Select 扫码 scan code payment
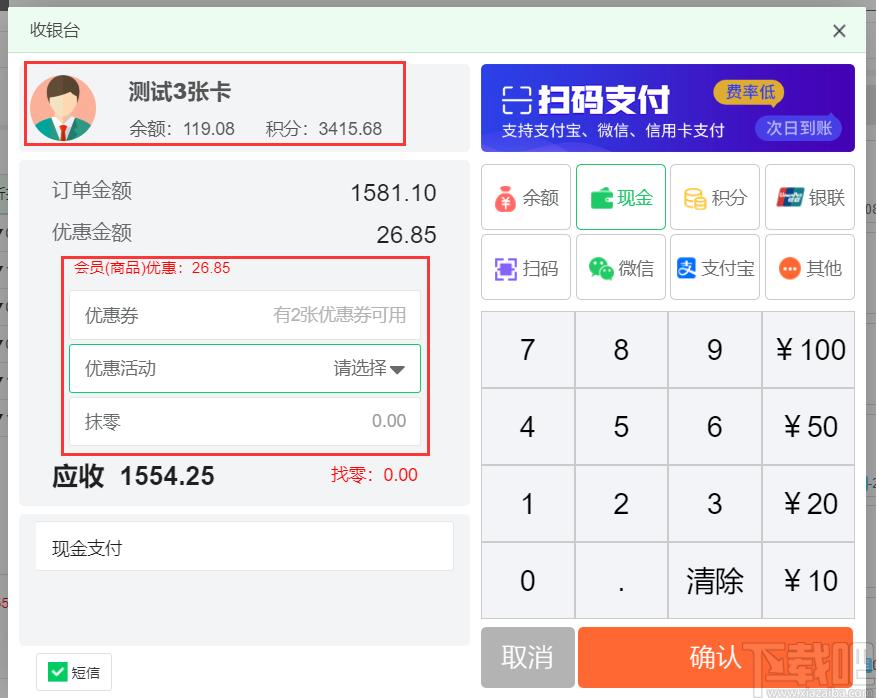877x698 pixels. tap(526, 267)
